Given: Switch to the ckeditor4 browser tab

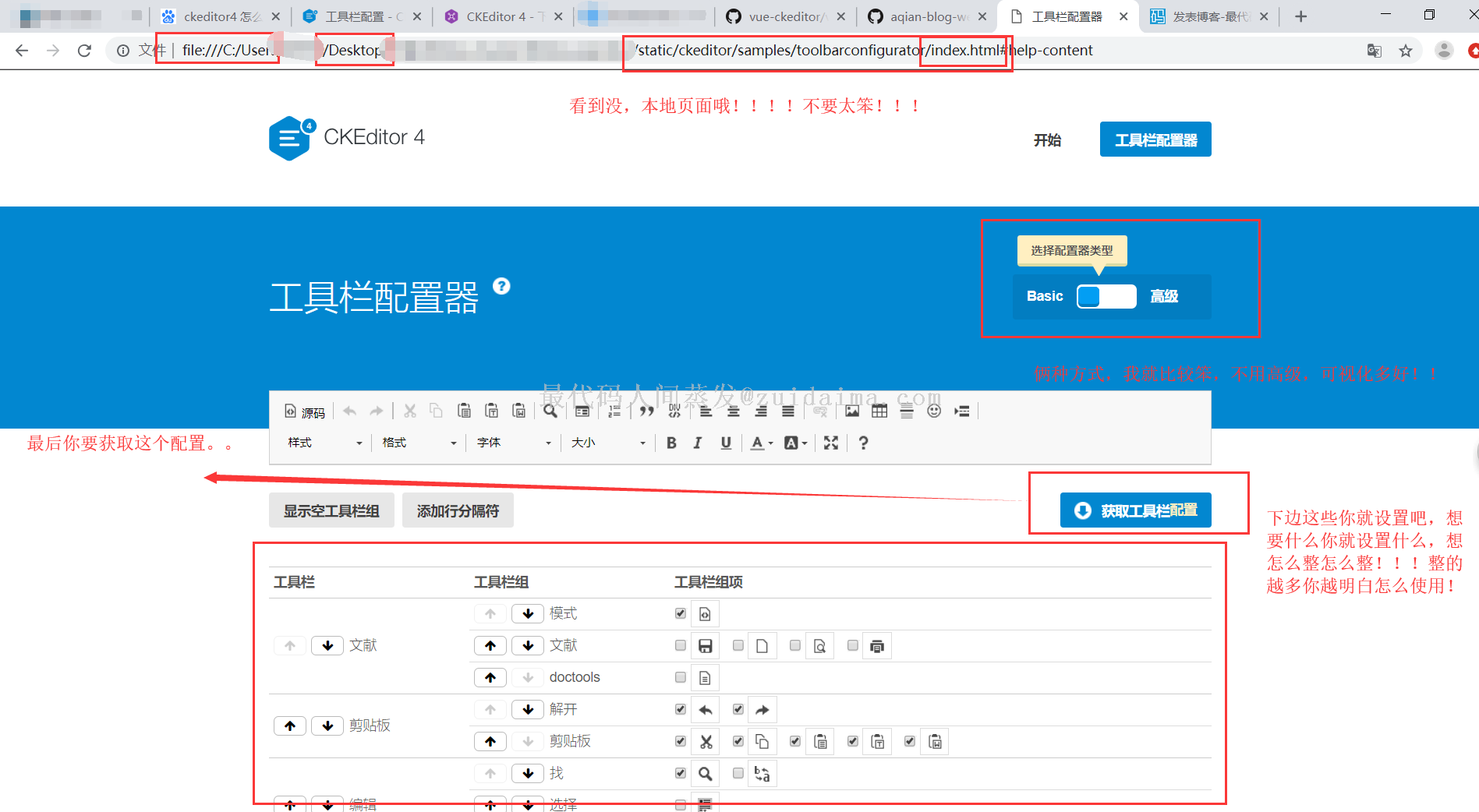Looking at the screenshot, I should (x=221, y=16).
